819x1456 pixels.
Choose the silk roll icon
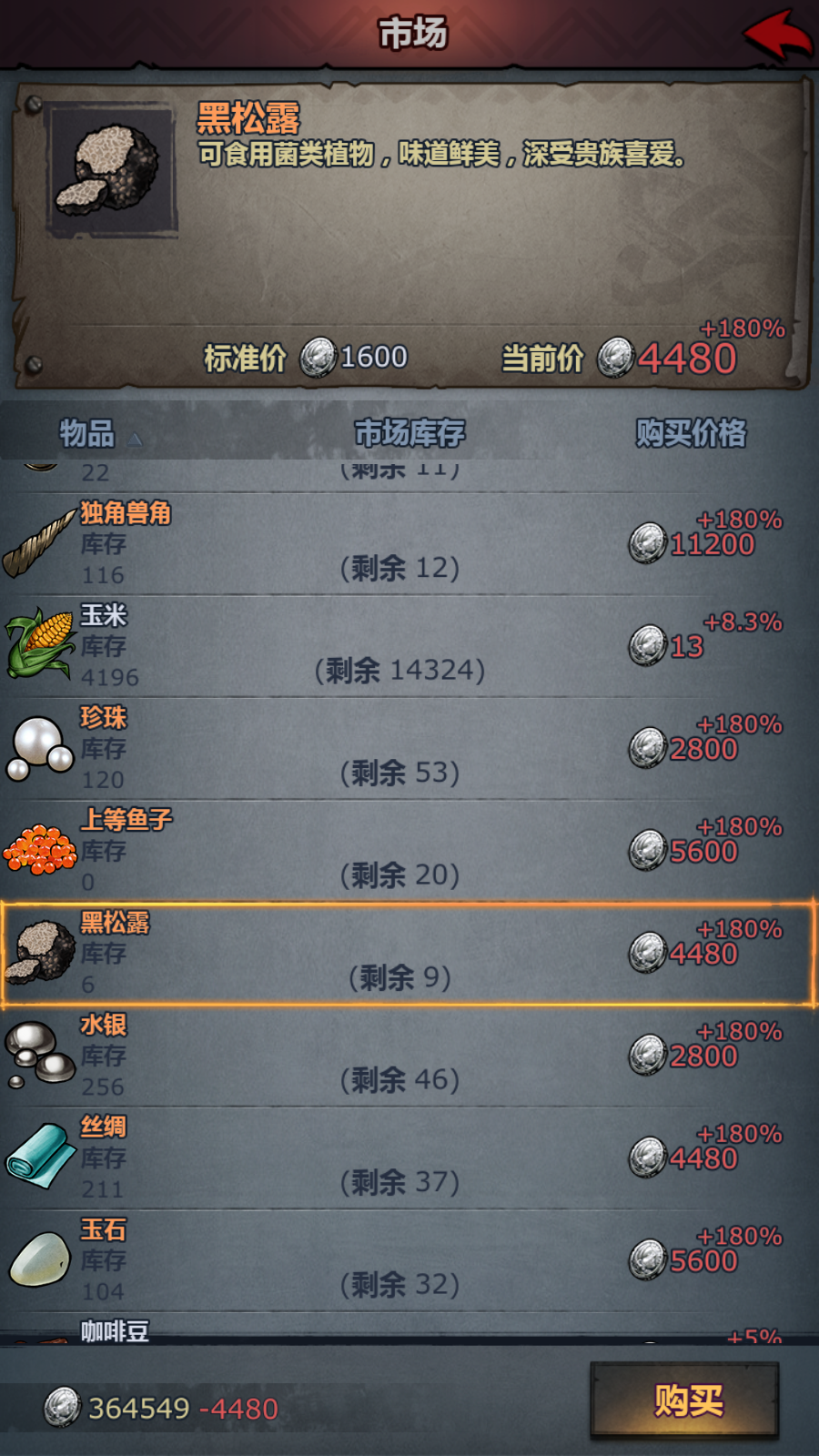point(40,1156)
